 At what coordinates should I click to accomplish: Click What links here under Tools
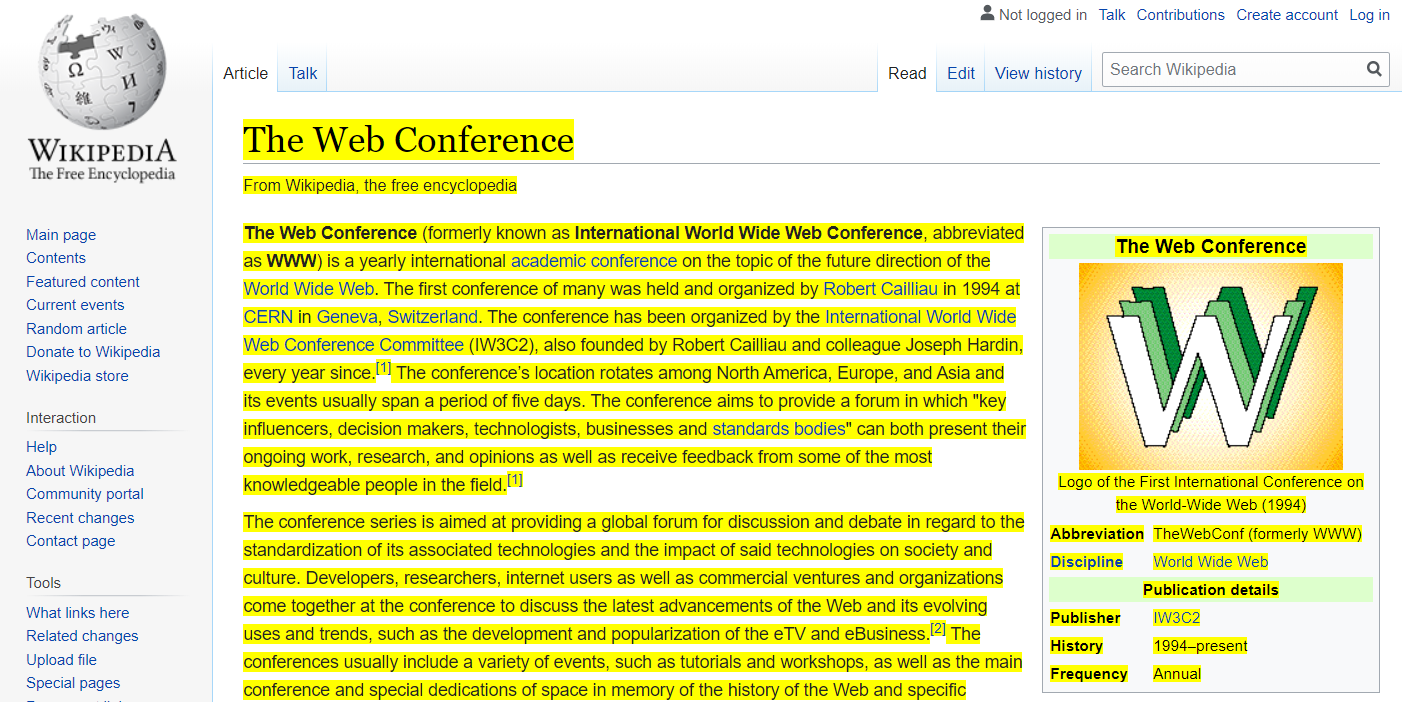tap(77, 613)
